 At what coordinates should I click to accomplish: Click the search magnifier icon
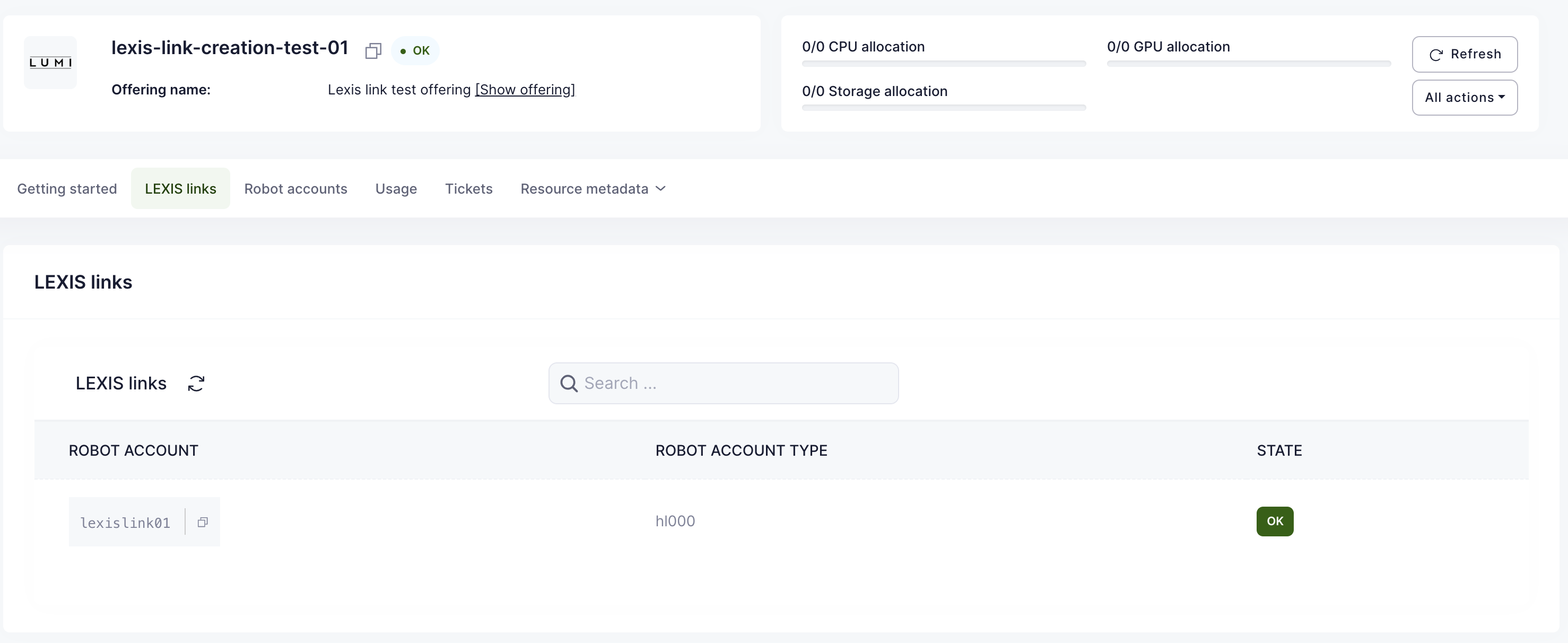click(x=569, y=384)
